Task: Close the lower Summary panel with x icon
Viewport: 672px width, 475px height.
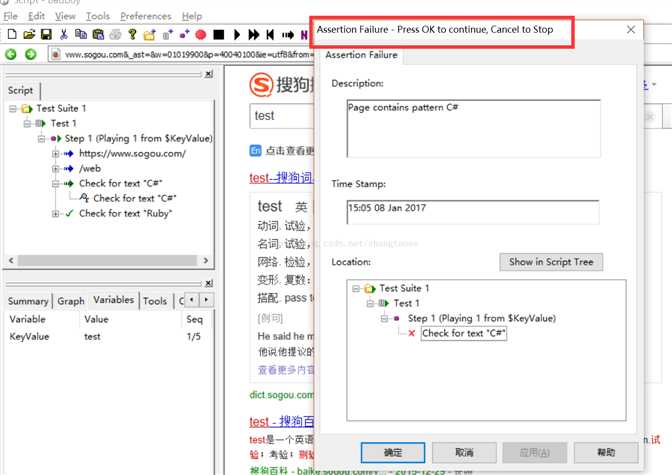Action: coord(209,283)
